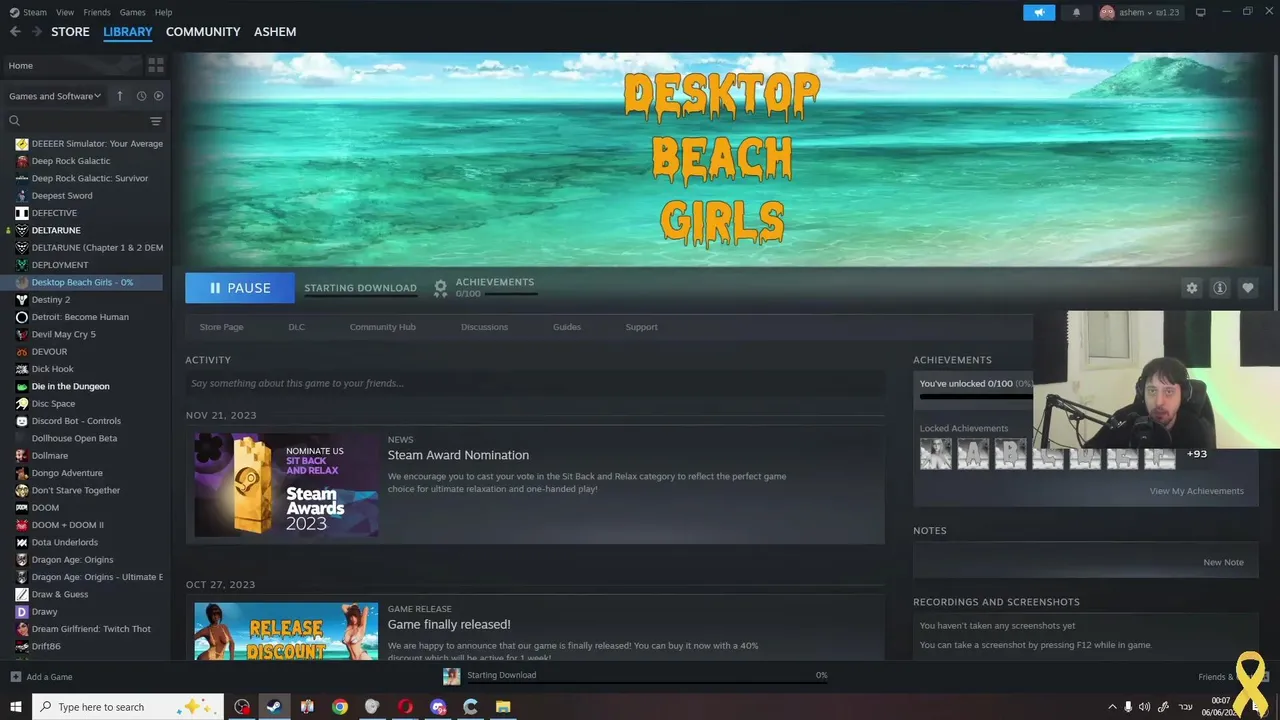Open the Help menu
The image size is (1280, 720).
(164, 12)
